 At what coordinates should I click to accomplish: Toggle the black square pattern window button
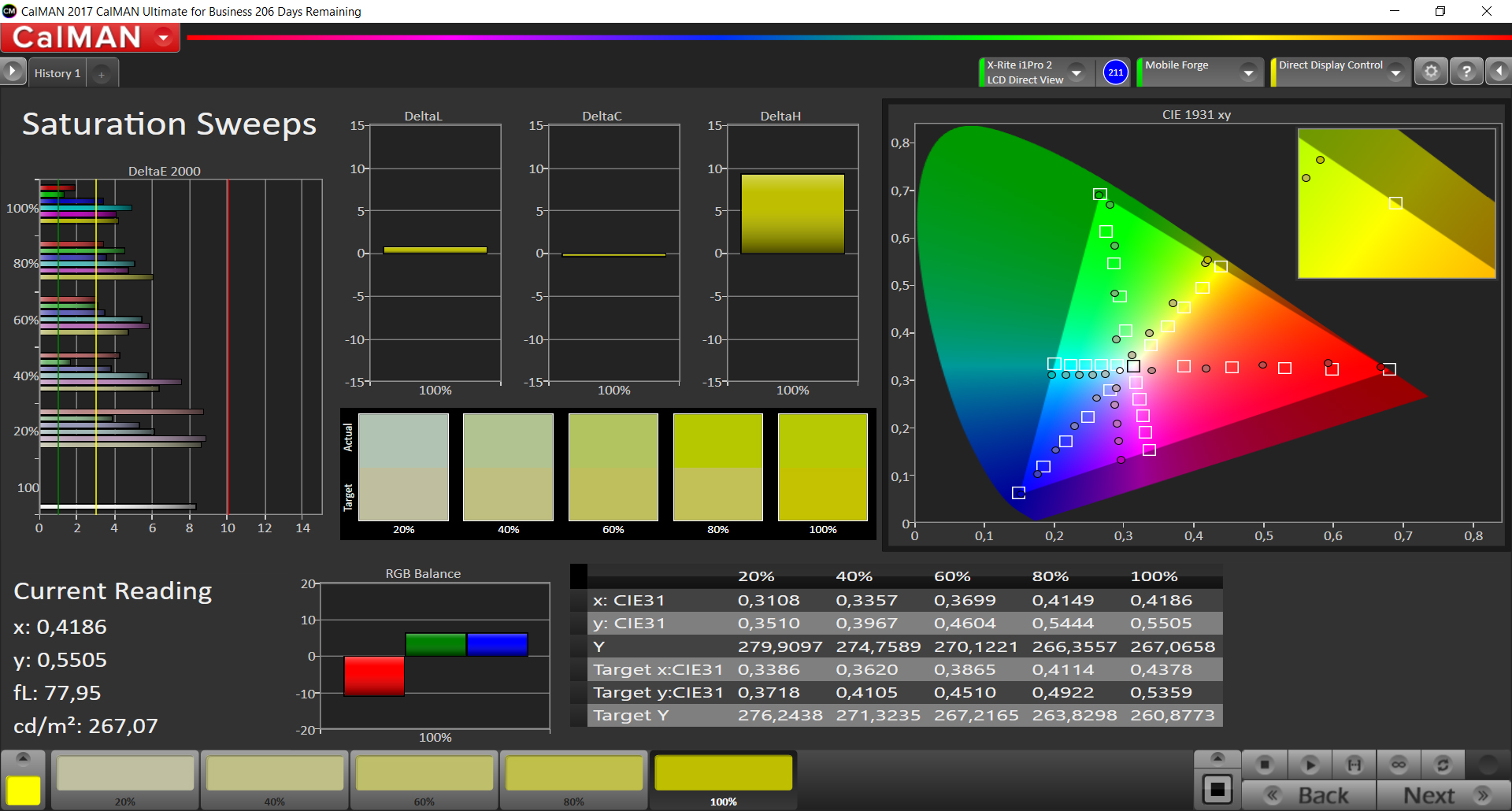(1217, 788)
